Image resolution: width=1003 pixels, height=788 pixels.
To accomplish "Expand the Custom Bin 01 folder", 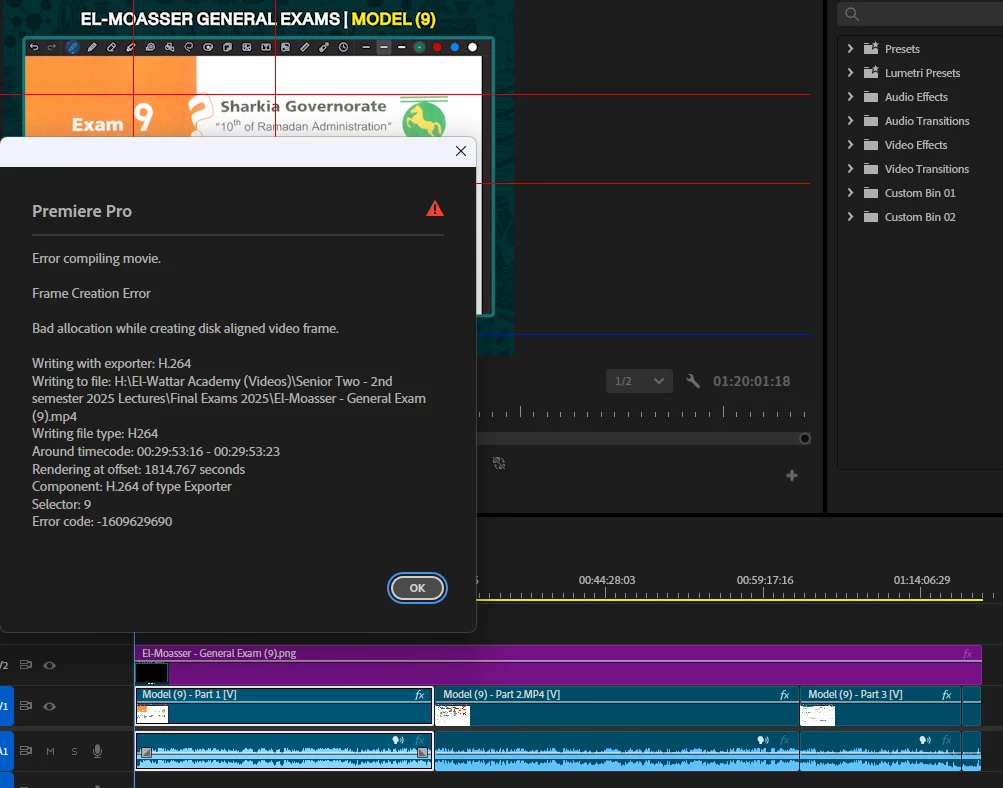I will pos(850,193).
